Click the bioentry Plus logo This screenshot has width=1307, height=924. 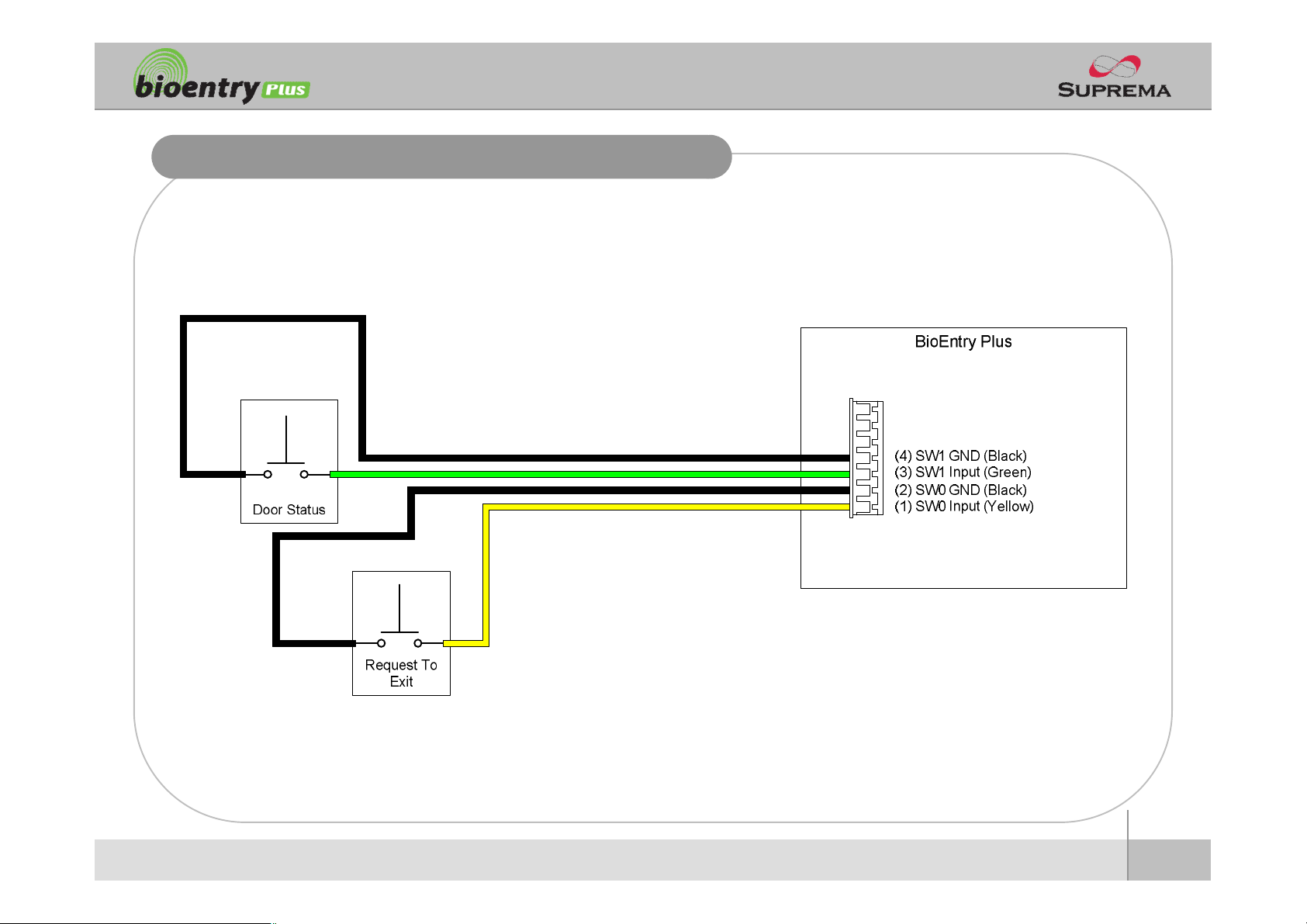point(222,76)
